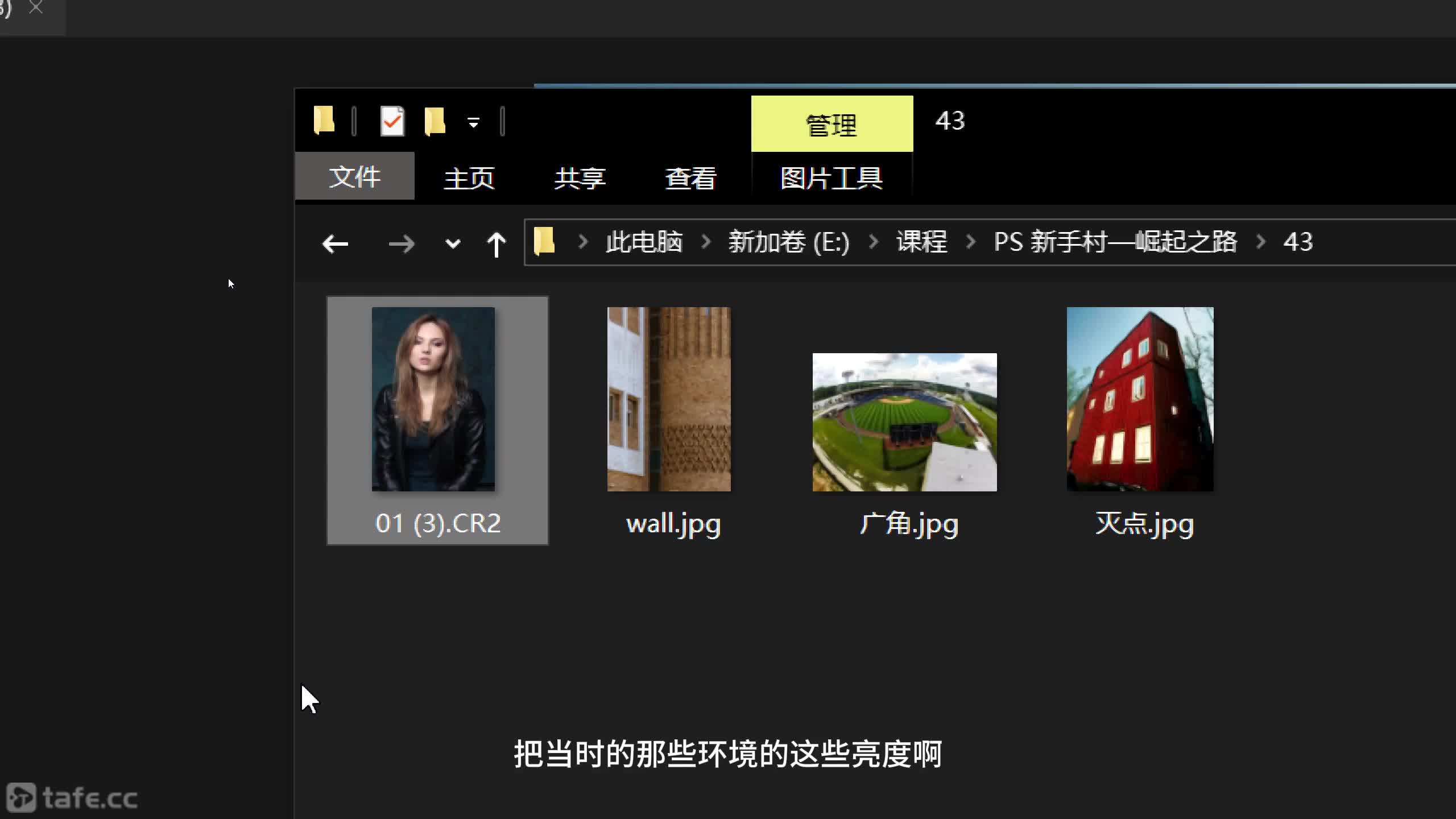Click the 课程 breadcrumb link
The width and height of the screenshot is (1456, 819).
(922, 242)
